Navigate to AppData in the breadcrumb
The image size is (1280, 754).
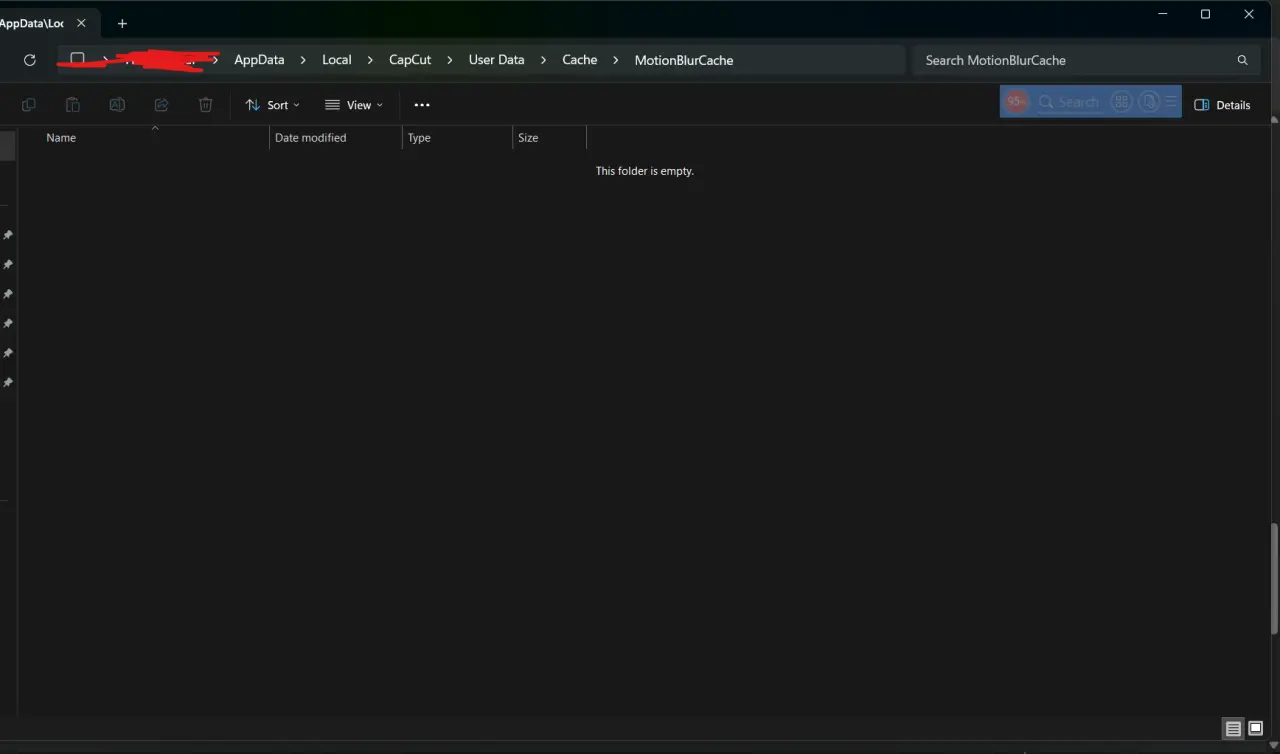[259, 60]
